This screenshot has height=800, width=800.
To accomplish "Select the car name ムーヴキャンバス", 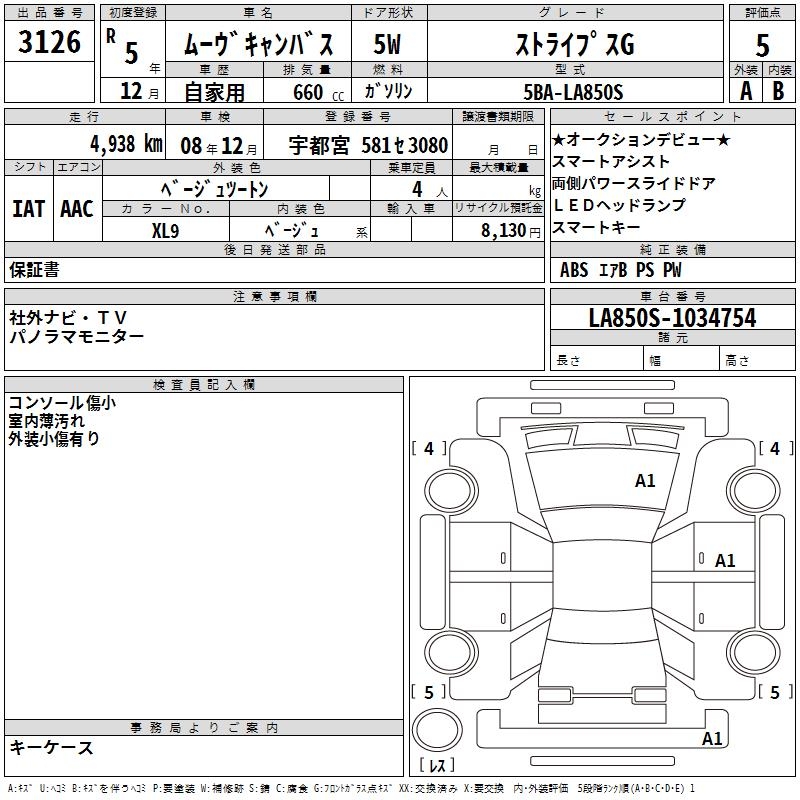I will click(x=259, y=44).
